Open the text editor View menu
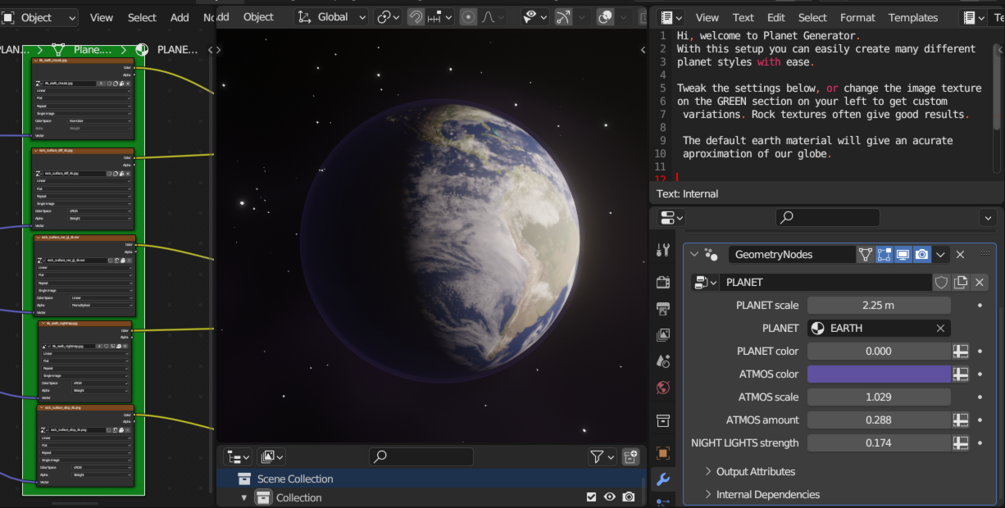The height and width of the screenshot is (508, 1005). pos(707,17)
